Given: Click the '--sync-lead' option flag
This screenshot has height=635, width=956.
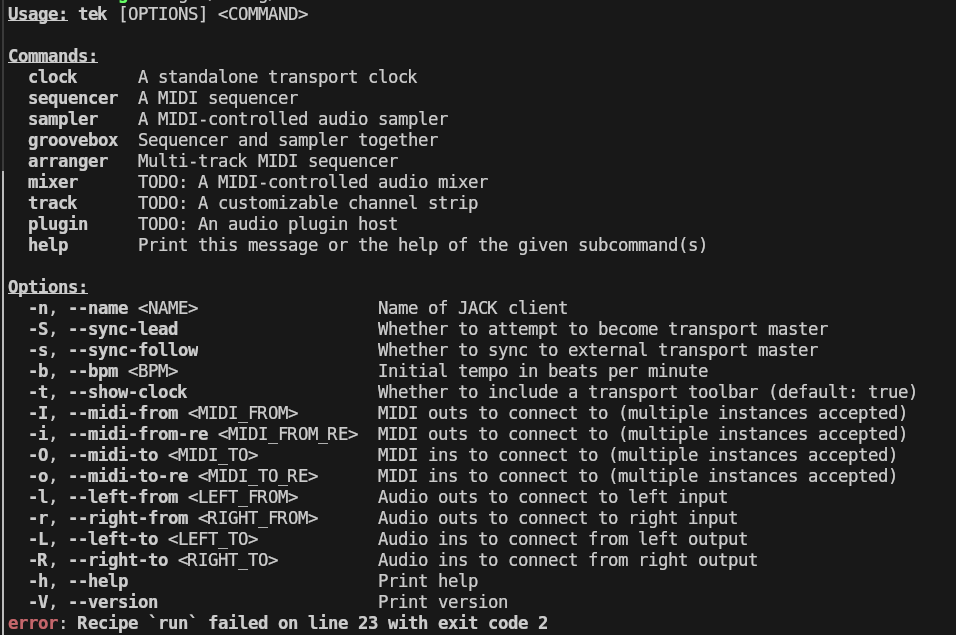Looking at the screenshot, I should point(123,329).
